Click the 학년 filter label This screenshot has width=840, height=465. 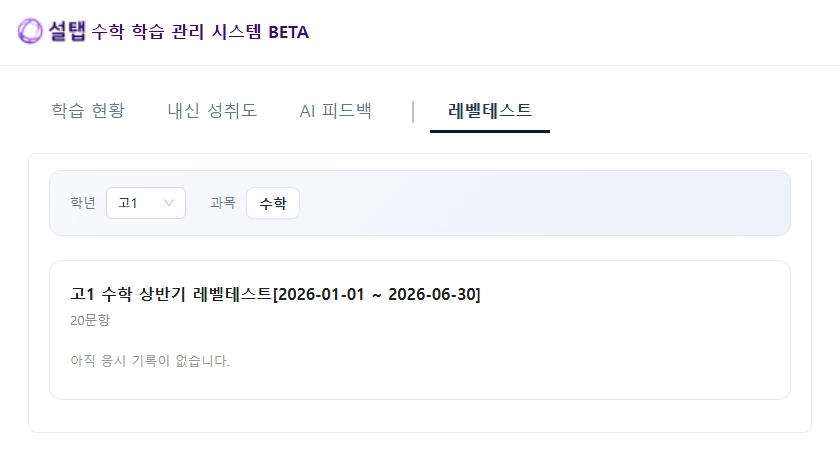click(x=83, y=203)
